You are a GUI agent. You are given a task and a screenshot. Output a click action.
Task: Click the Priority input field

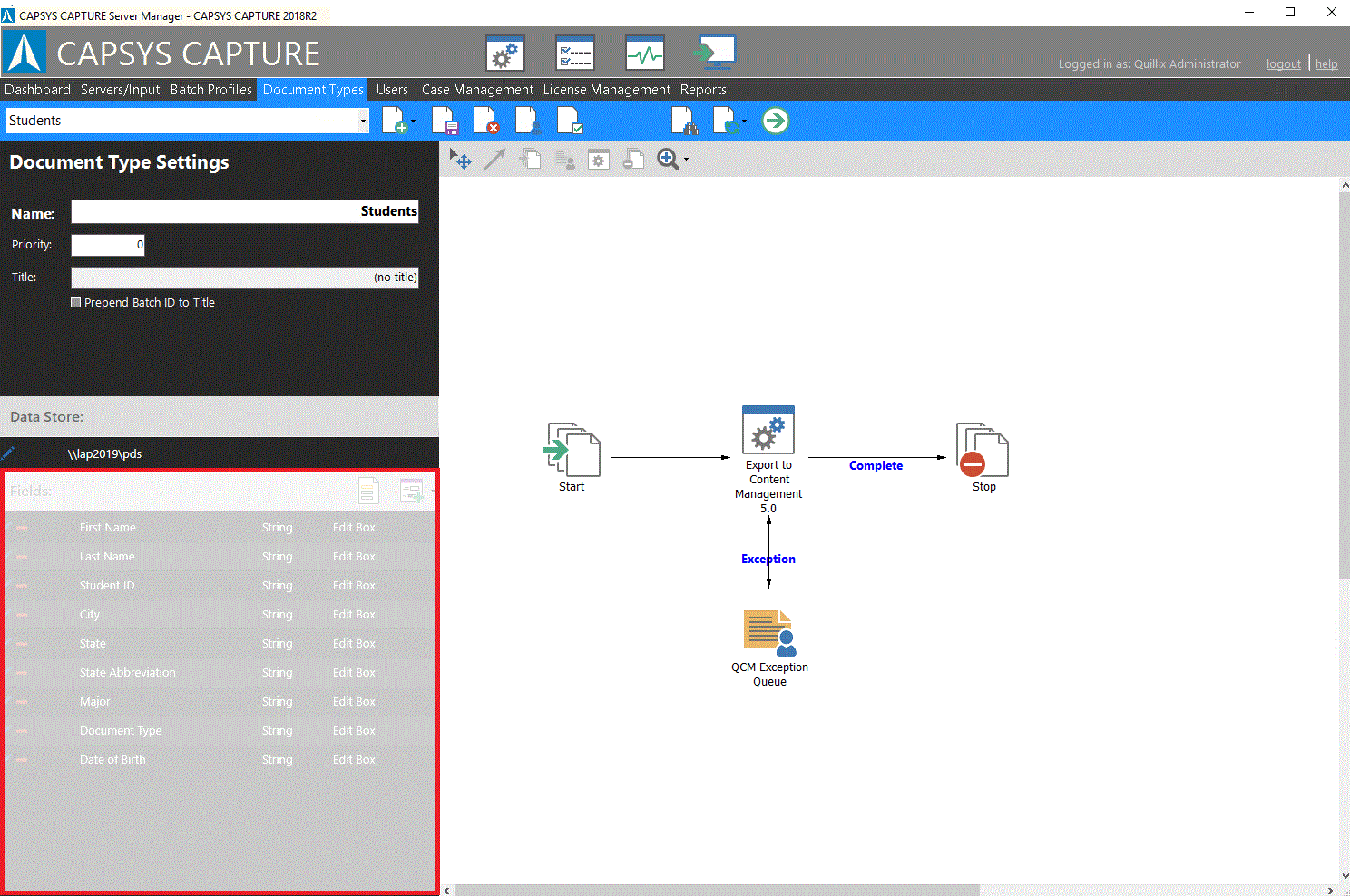tap(108, 245)
